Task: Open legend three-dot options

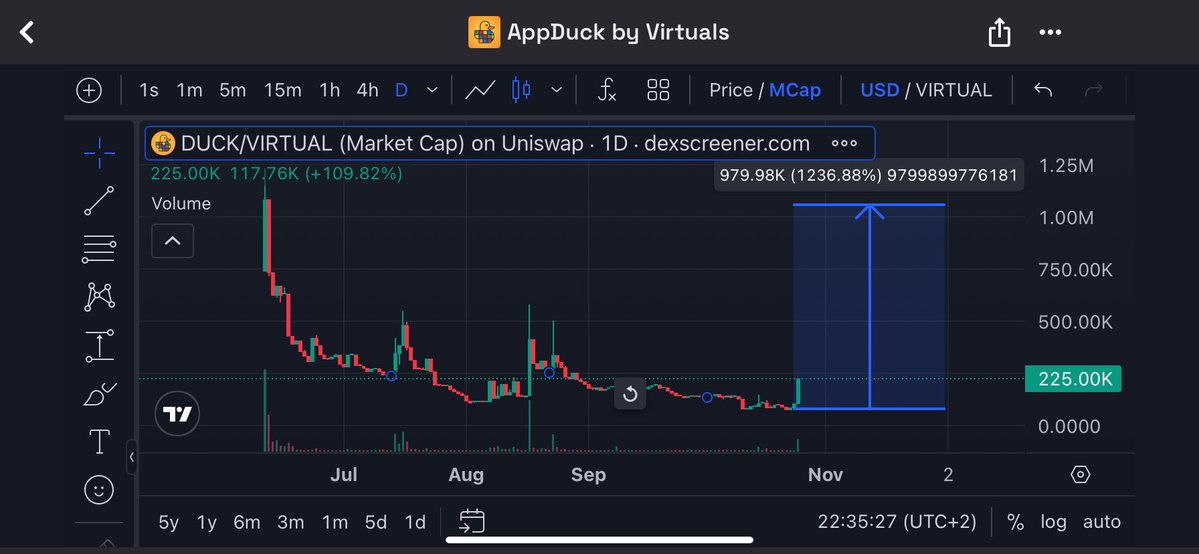Action: tap(844, 143)
